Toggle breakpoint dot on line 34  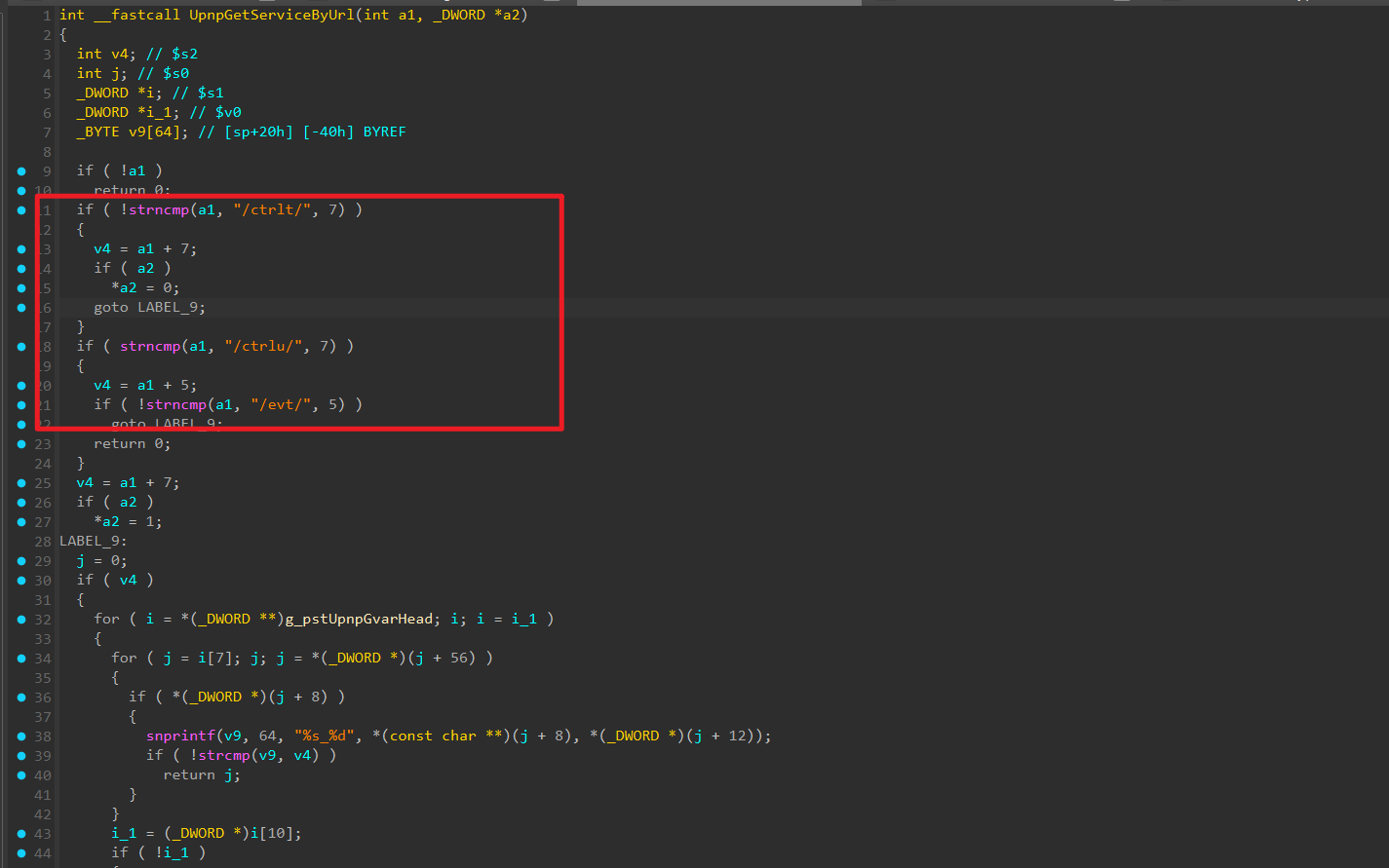(x=21, y=659)
